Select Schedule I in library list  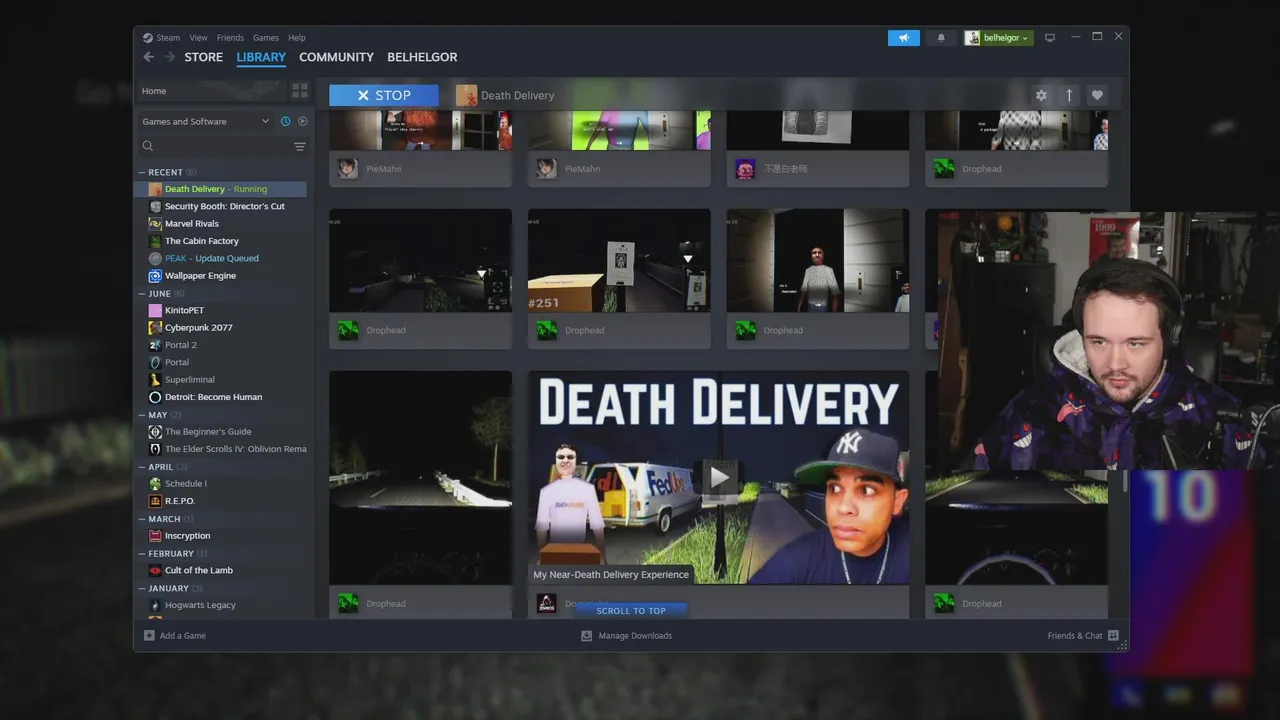[186, 484]
